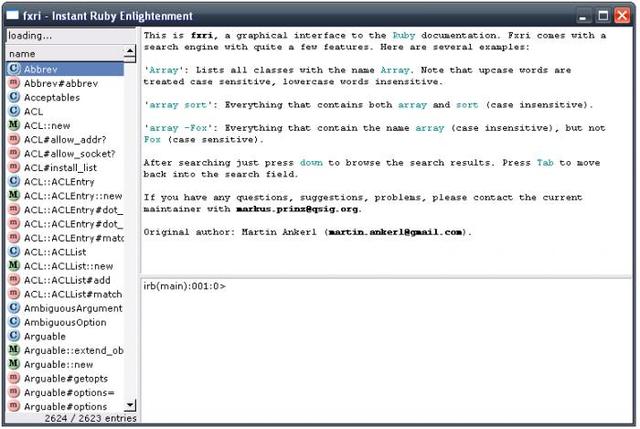Click the class icon next to ACL::ACLEntry

coord(14,181)
